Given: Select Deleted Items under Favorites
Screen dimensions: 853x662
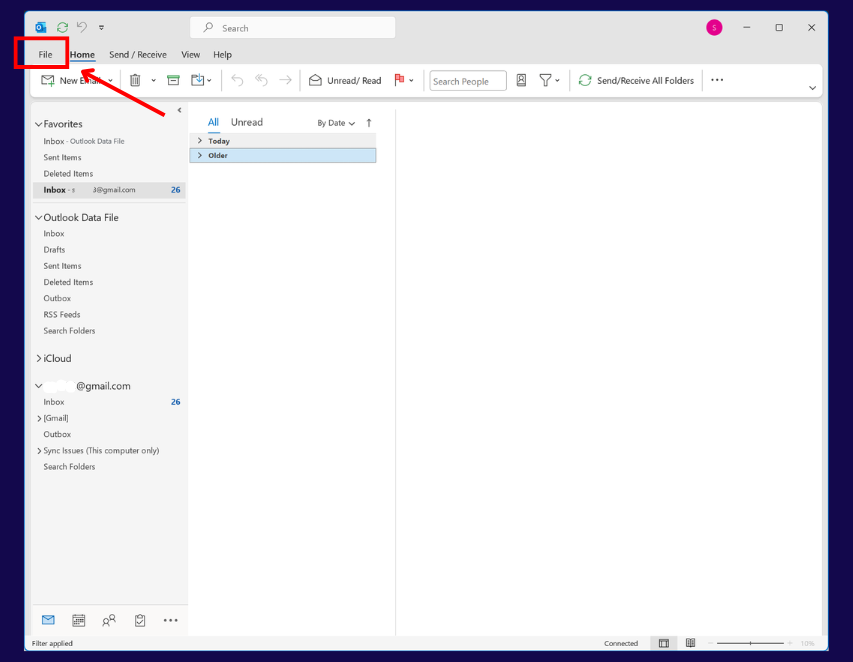Looking at the screenshot, I should pyautogui.click(x=69, y=174).
